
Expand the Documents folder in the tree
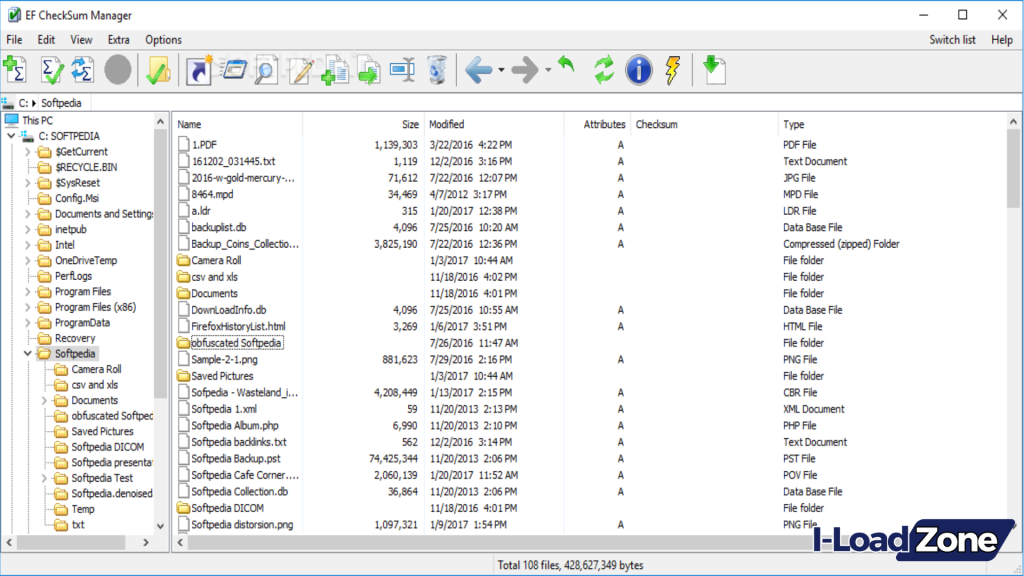point(44,400)
